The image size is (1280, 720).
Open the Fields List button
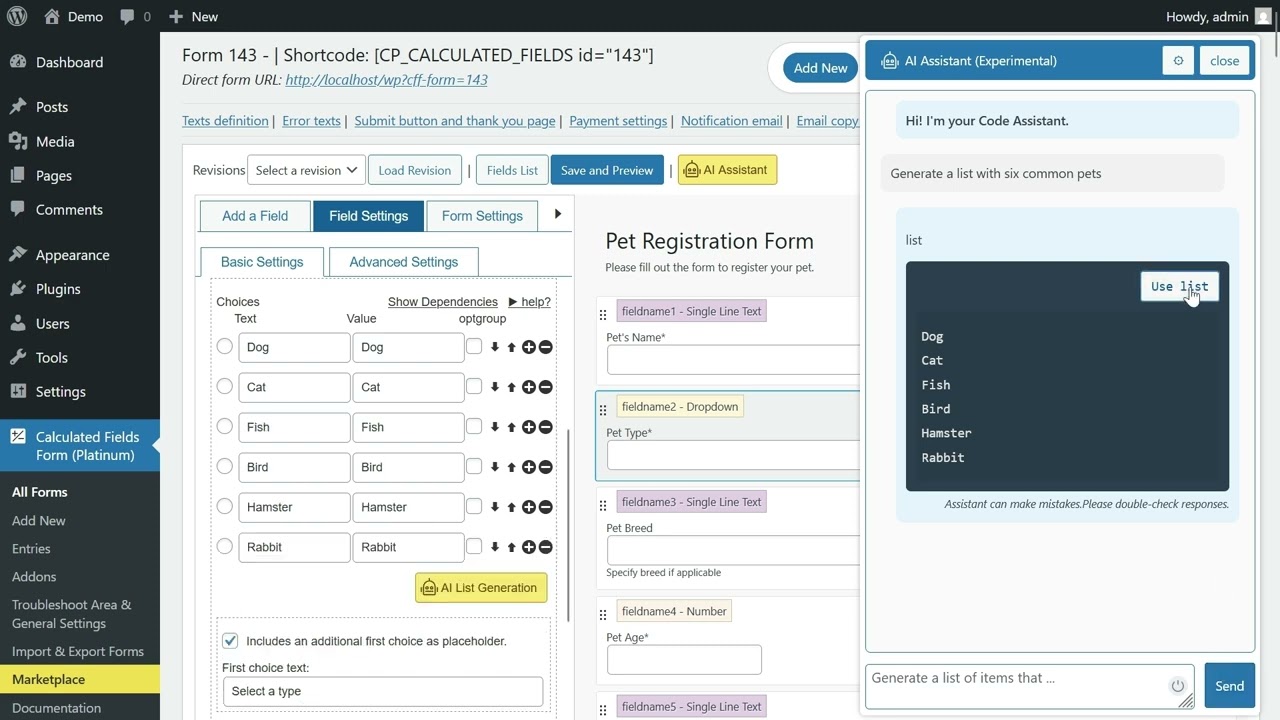pyautogui.click(x=512, y=170)
